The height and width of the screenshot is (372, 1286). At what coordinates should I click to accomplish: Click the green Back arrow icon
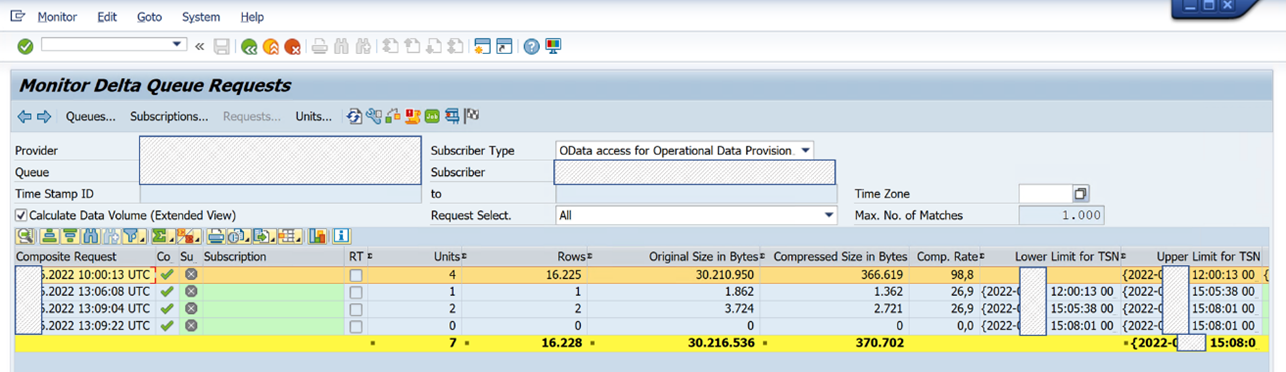(249, 46)
